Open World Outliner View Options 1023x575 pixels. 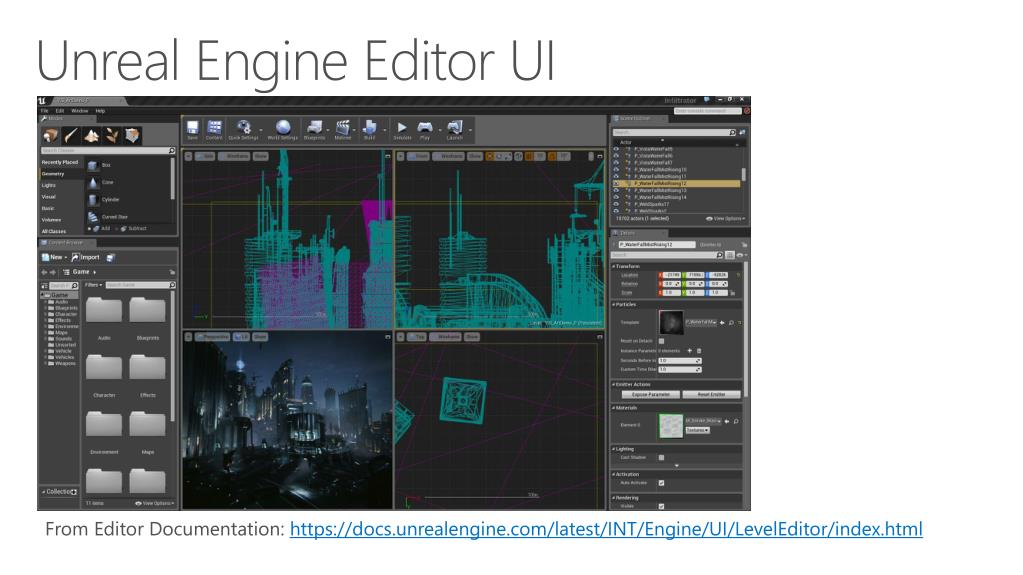click(725, 219)
